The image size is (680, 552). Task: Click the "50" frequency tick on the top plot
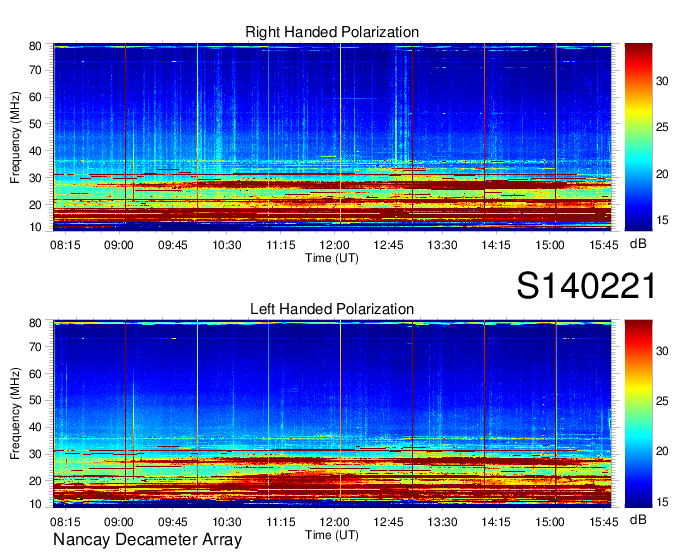click(35, 124)
